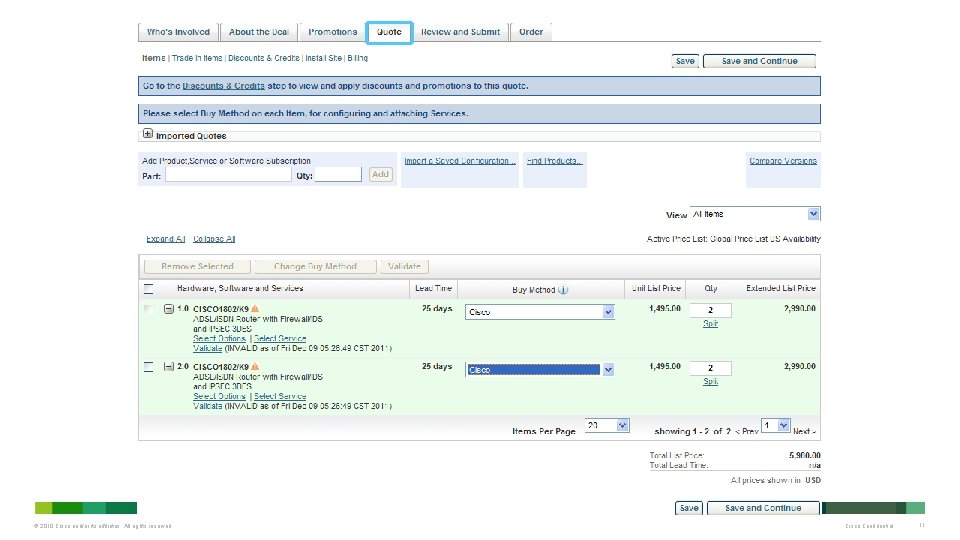The height and width of the screenshot is (540, 960).
Task: Collapse line item 2.0
Action: coord(168,367)
